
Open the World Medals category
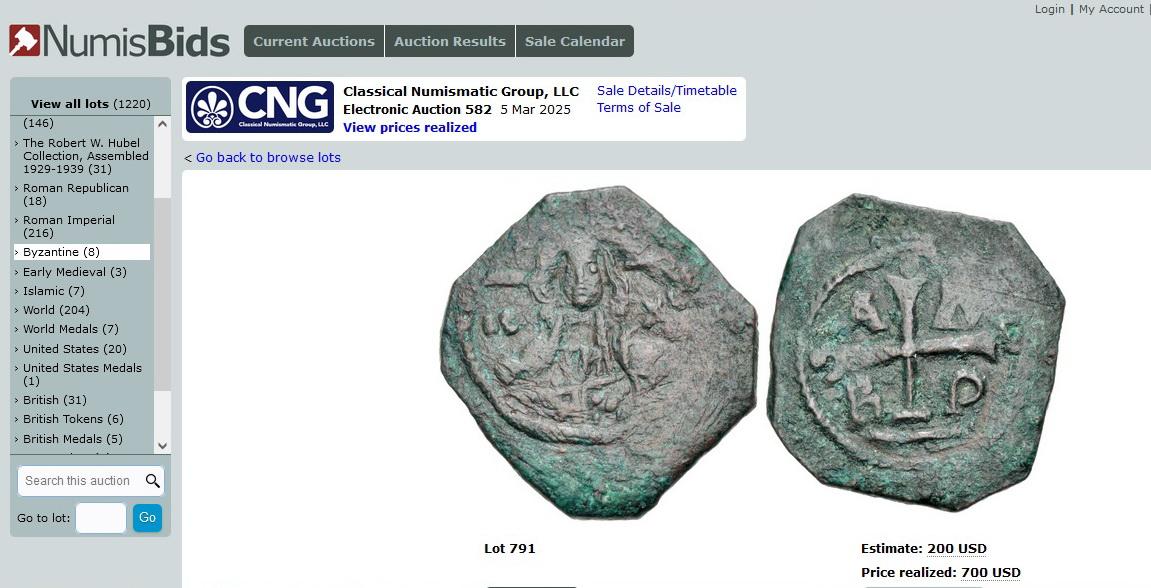[x=70, y=329]
